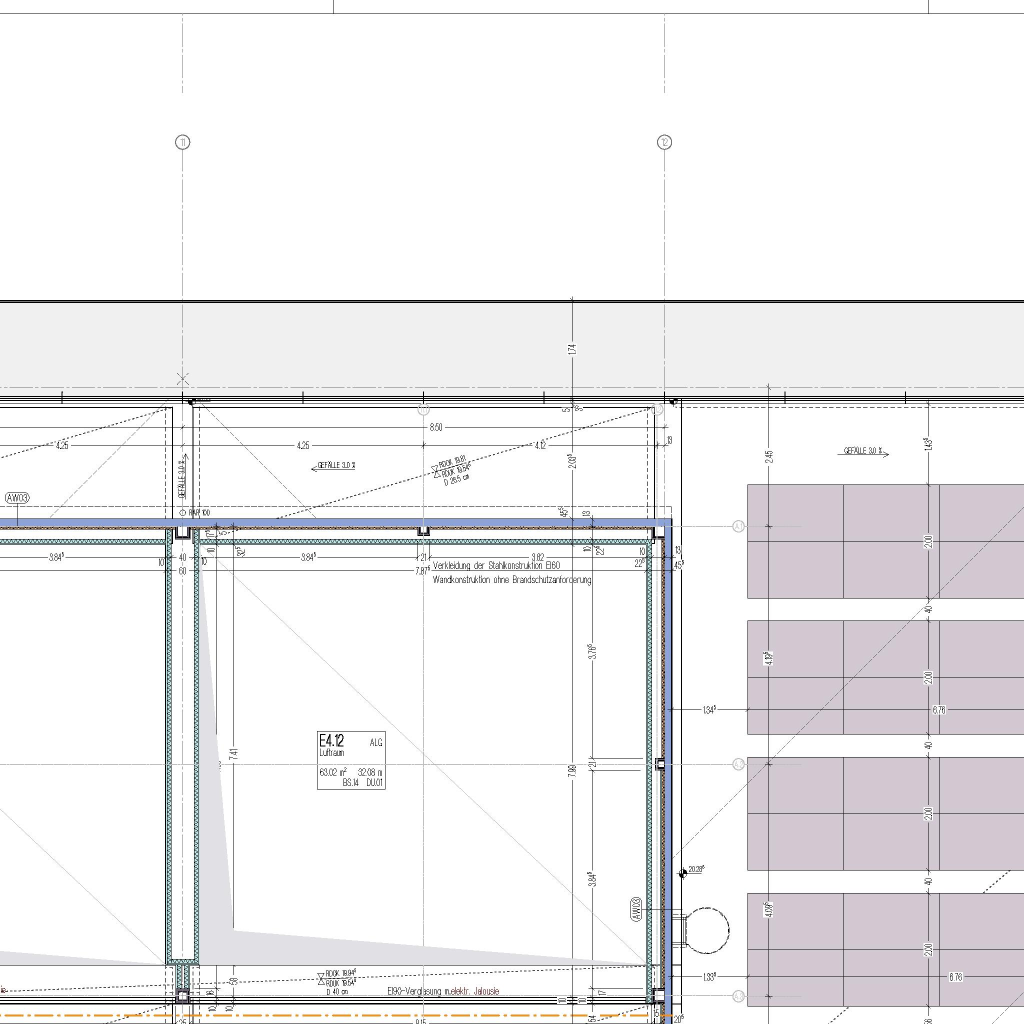This screenshot has width=1024, height=1024.
Task: Click the grid axis bubble 11
Action: [183, 142]
